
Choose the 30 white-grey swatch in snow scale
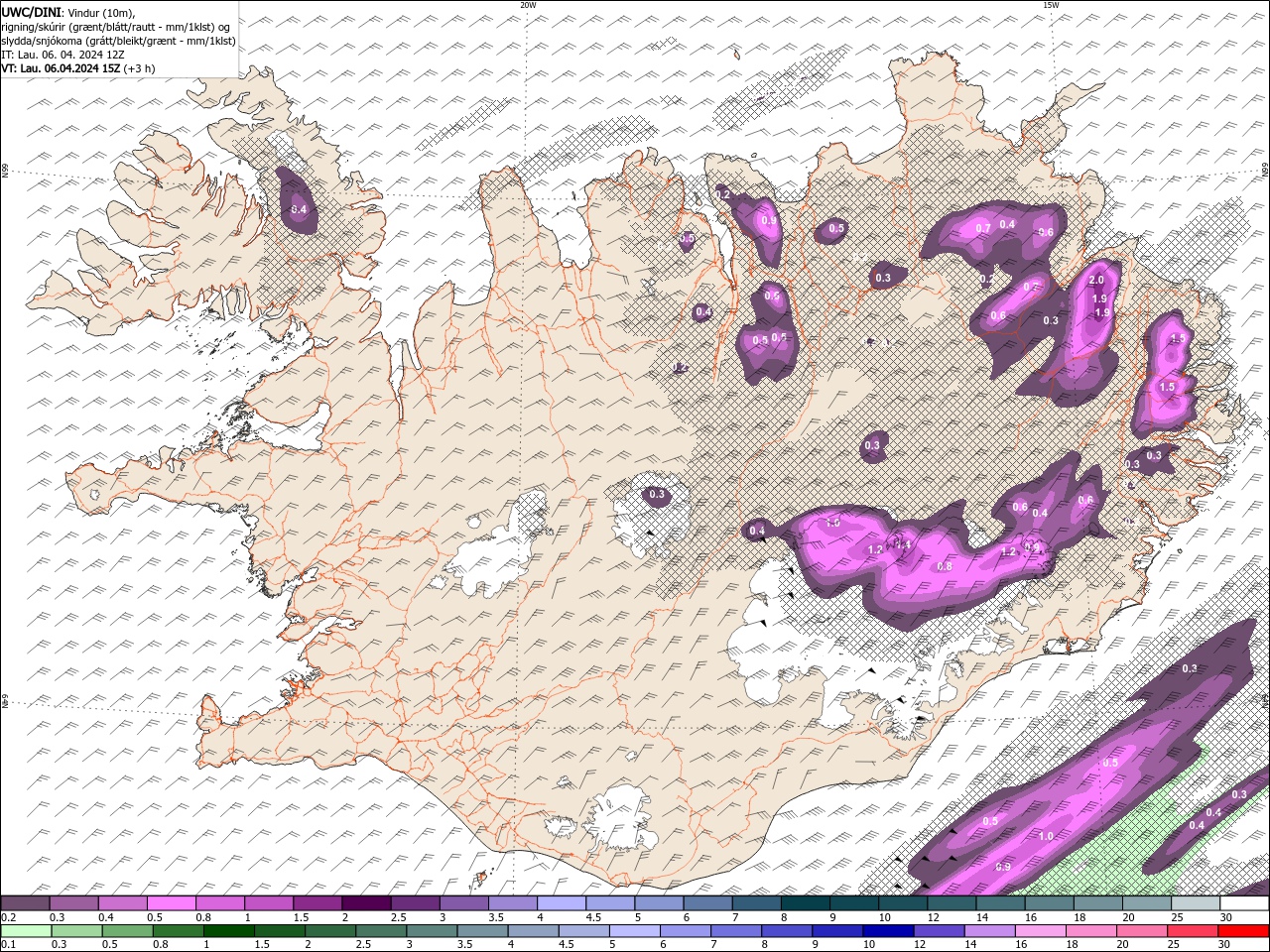coord(1243,903)
